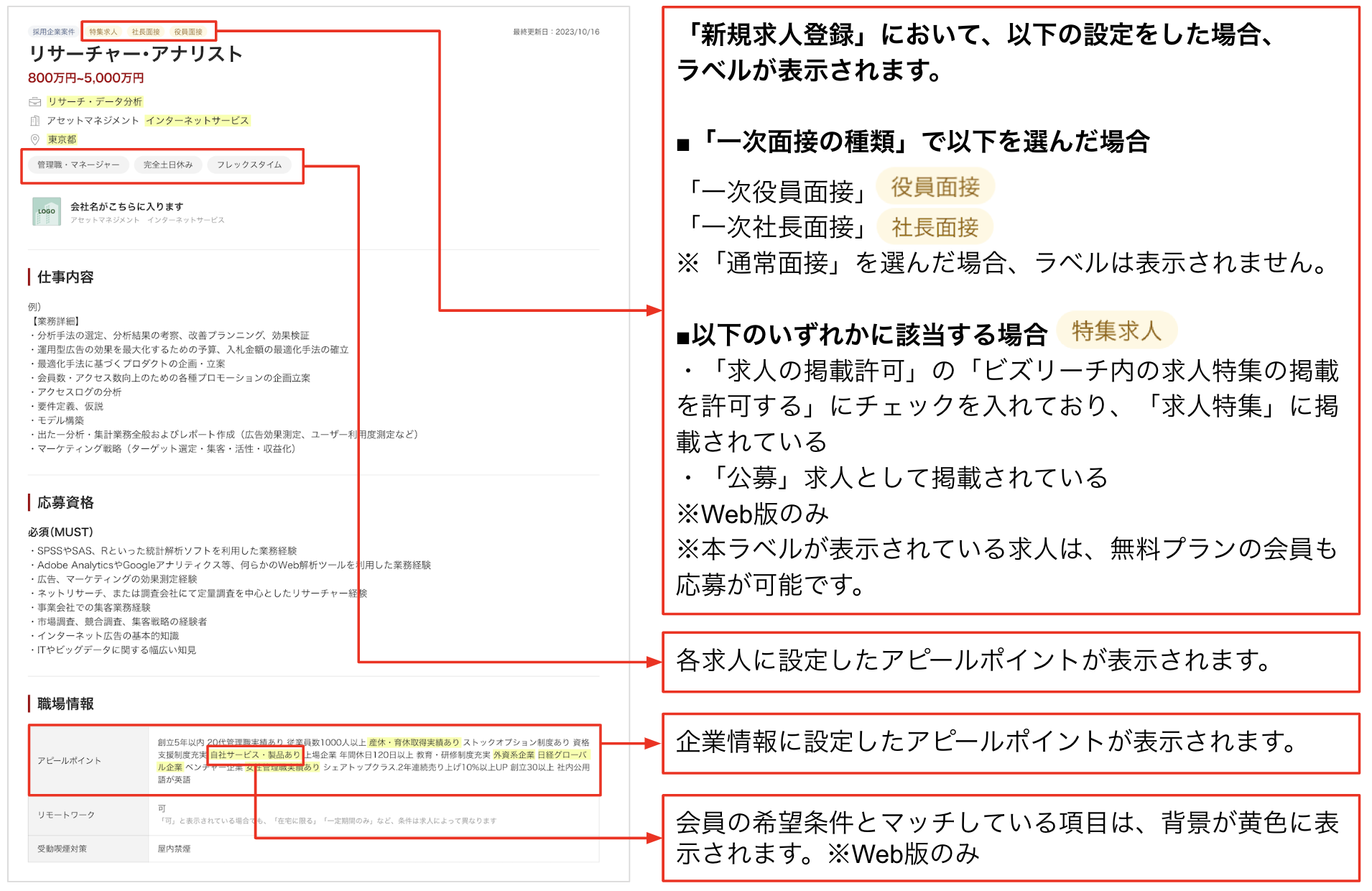This screenshot has height=891, width=1372.
Task: Select the 管理職・マネージャー appeal tag
Action: pos(79,165)
